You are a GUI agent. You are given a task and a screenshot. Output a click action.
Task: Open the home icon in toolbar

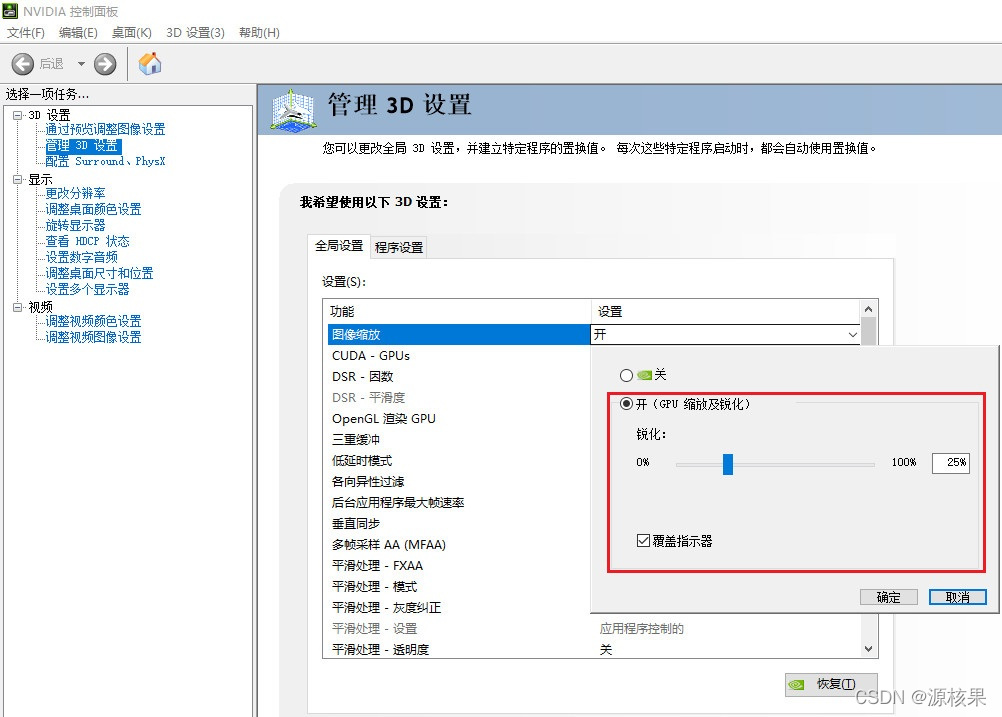[150, 63]
